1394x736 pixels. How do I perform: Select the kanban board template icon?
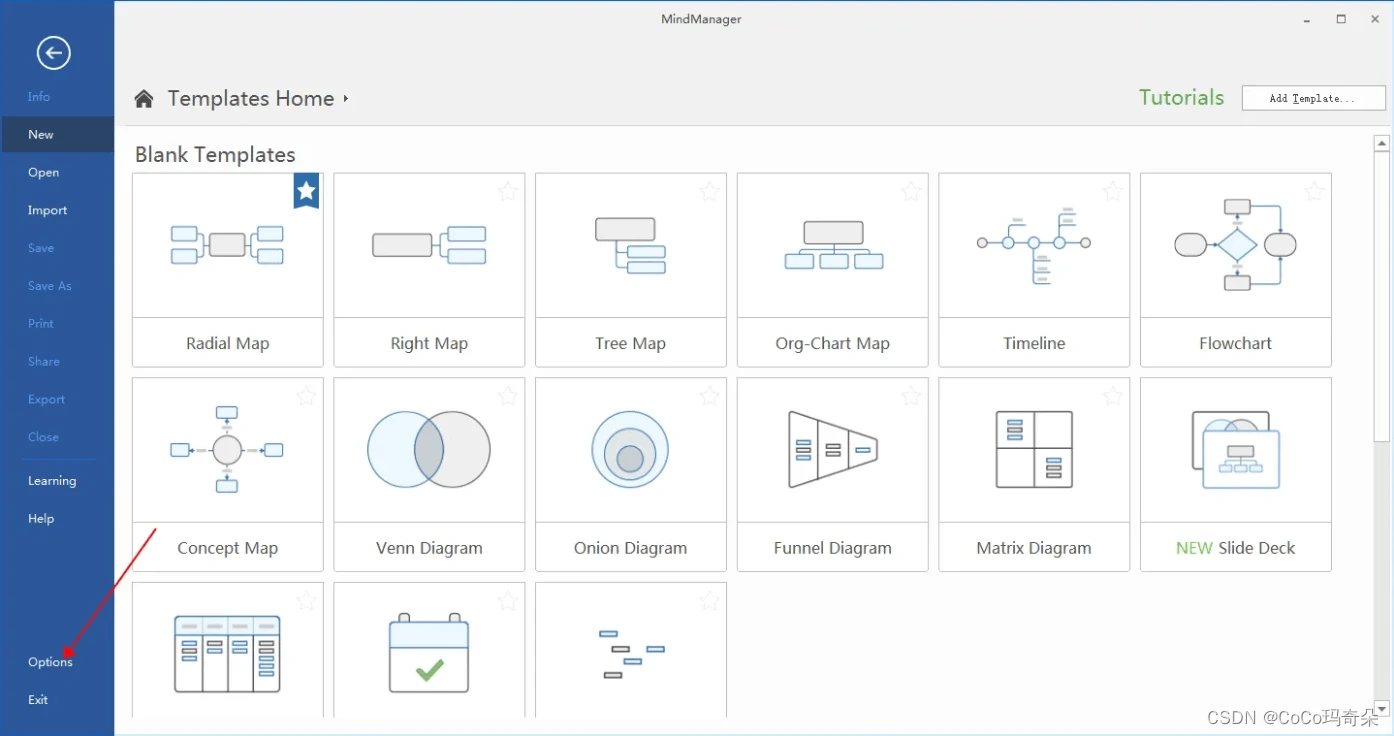coord(227,654)
